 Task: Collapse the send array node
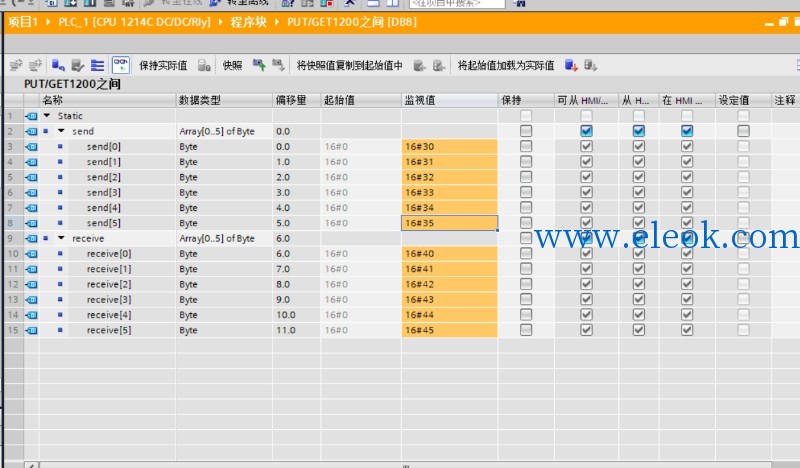(61, 131)
